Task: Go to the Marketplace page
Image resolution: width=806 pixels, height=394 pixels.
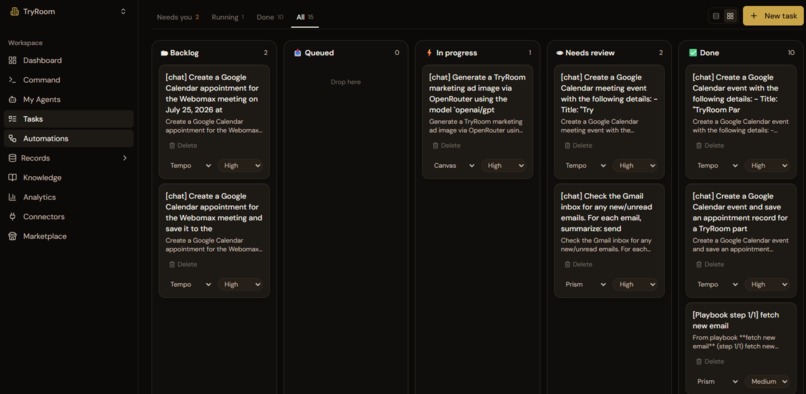Action: [x=68, y=236]
